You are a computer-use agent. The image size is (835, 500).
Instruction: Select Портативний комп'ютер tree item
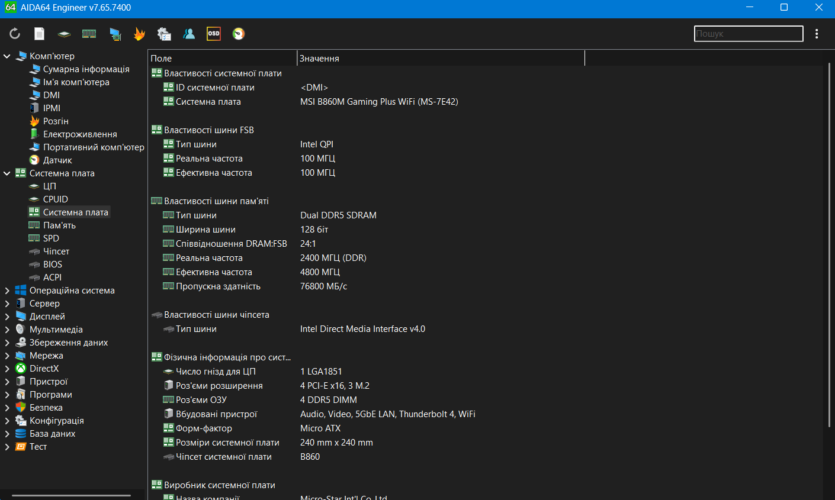93,147
